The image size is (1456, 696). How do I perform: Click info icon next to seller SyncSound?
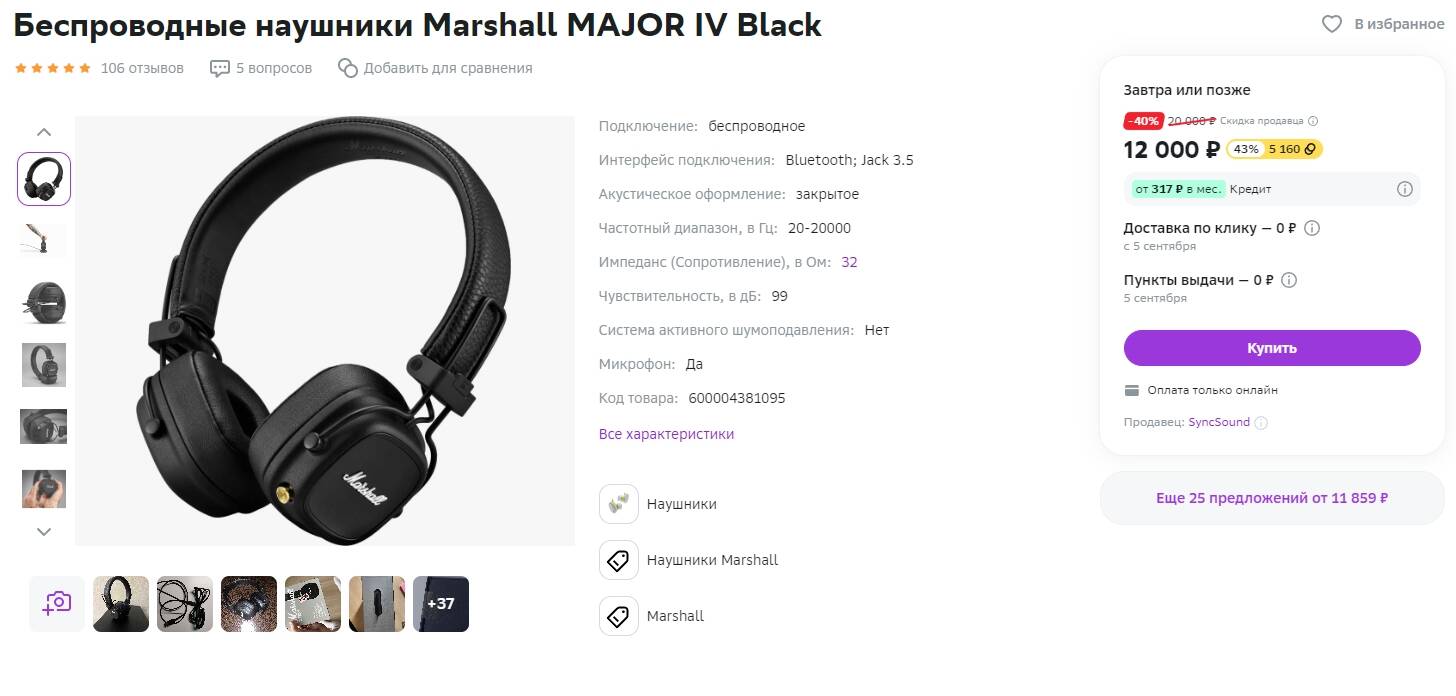coord(1261,423)
